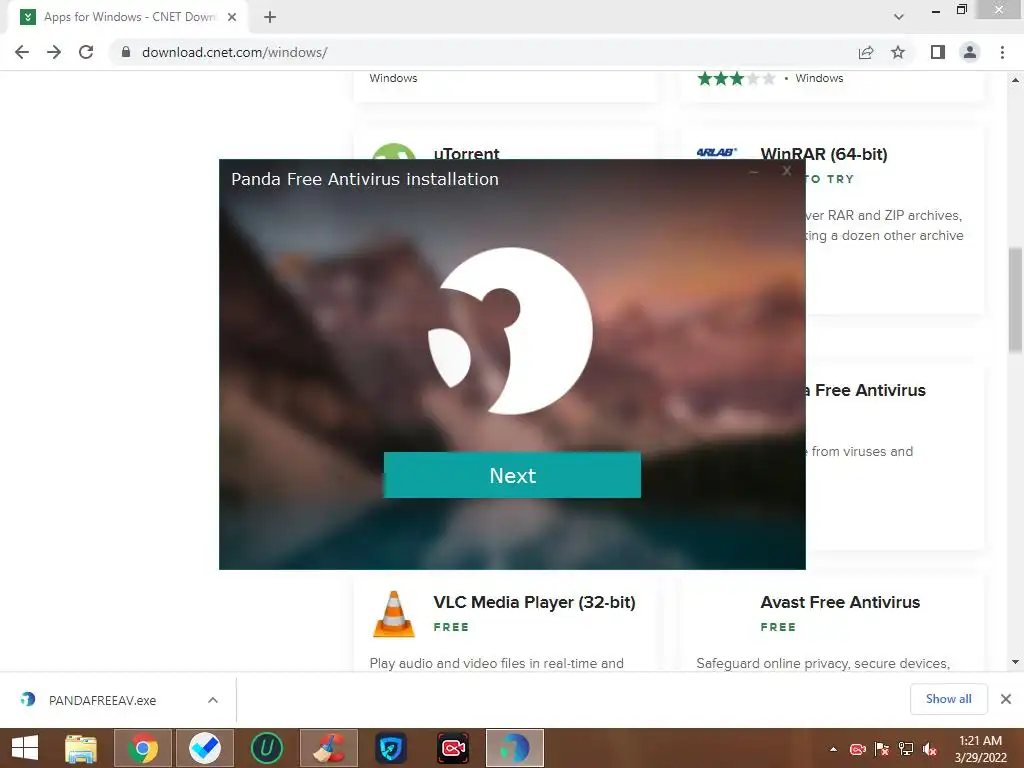
Task: Open the red screen recorder taskbar icon
Action: 453,748
